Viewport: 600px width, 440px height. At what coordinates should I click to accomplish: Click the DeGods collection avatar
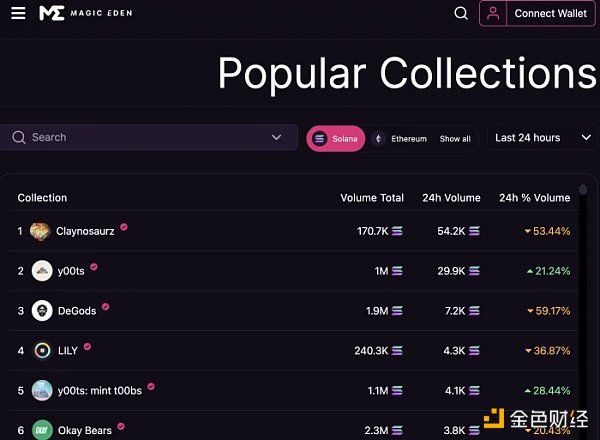point(42,310)
